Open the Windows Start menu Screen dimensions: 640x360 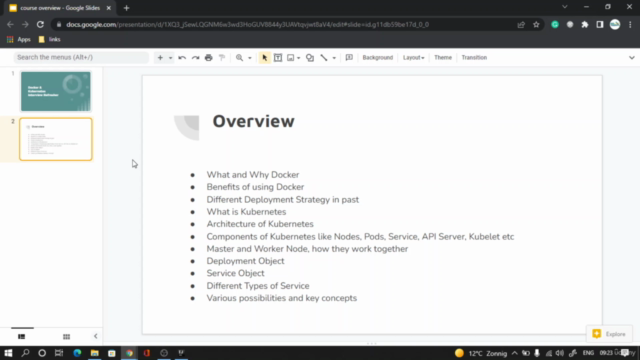[8, 353]
